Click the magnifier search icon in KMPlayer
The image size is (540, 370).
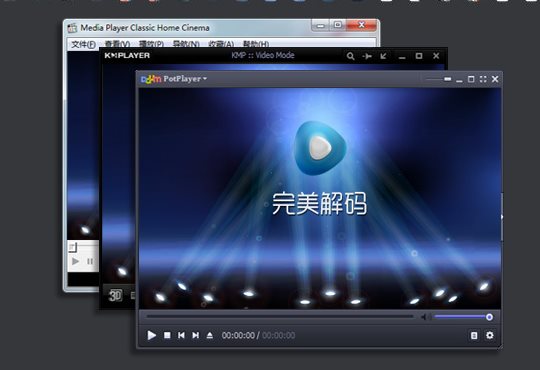pyautogui.click(x=350, y=56)
